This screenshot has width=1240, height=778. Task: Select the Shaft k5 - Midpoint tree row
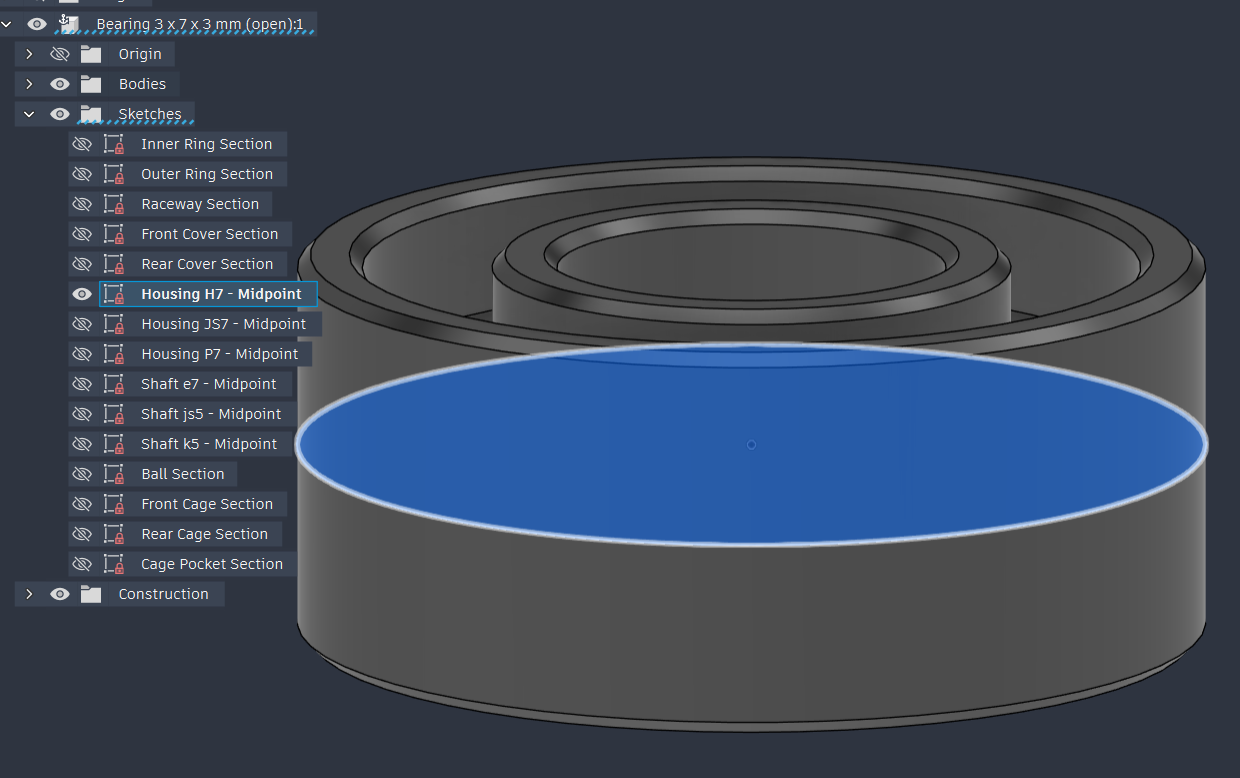[x=181, y=444]
